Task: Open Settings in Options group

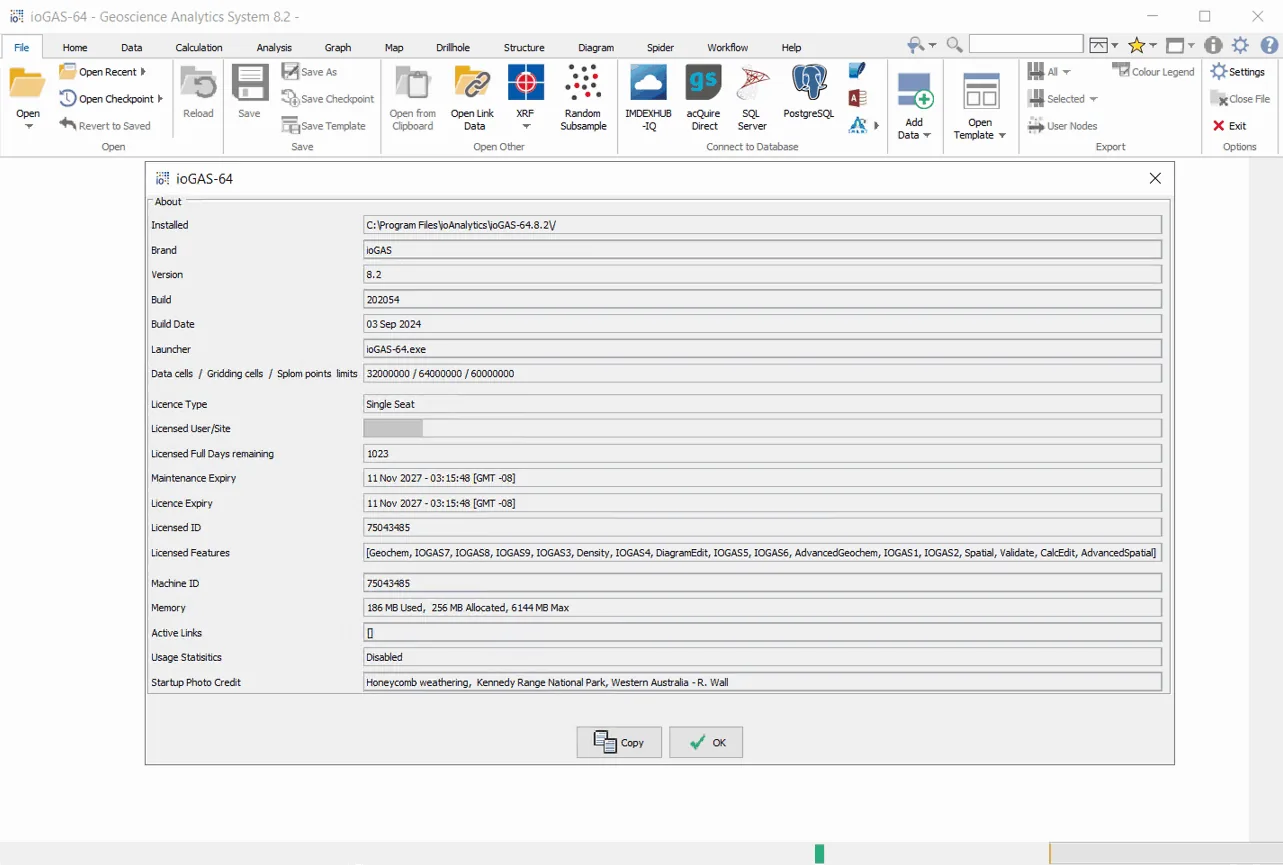Action: coord(1238,72)
